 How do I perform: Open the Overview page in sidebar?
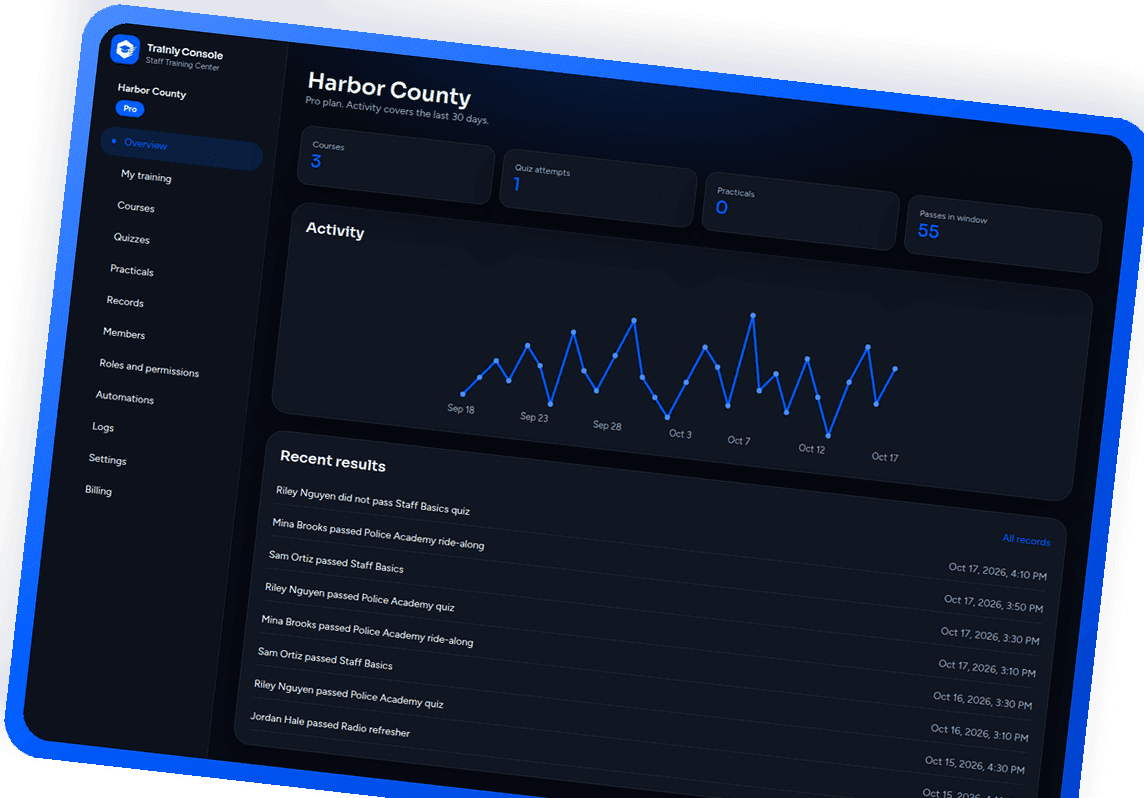point(182,150)
